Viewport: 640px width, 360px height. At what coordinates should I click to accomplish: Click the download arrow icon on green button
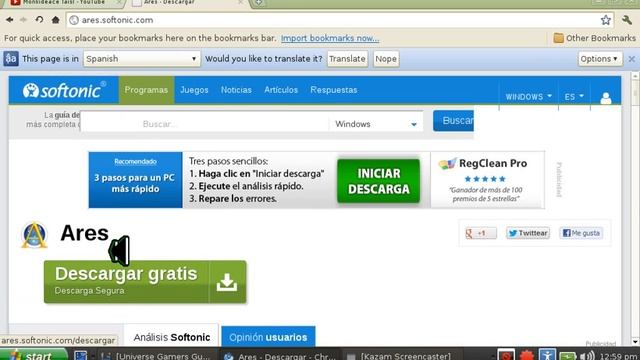coord(227,282)
